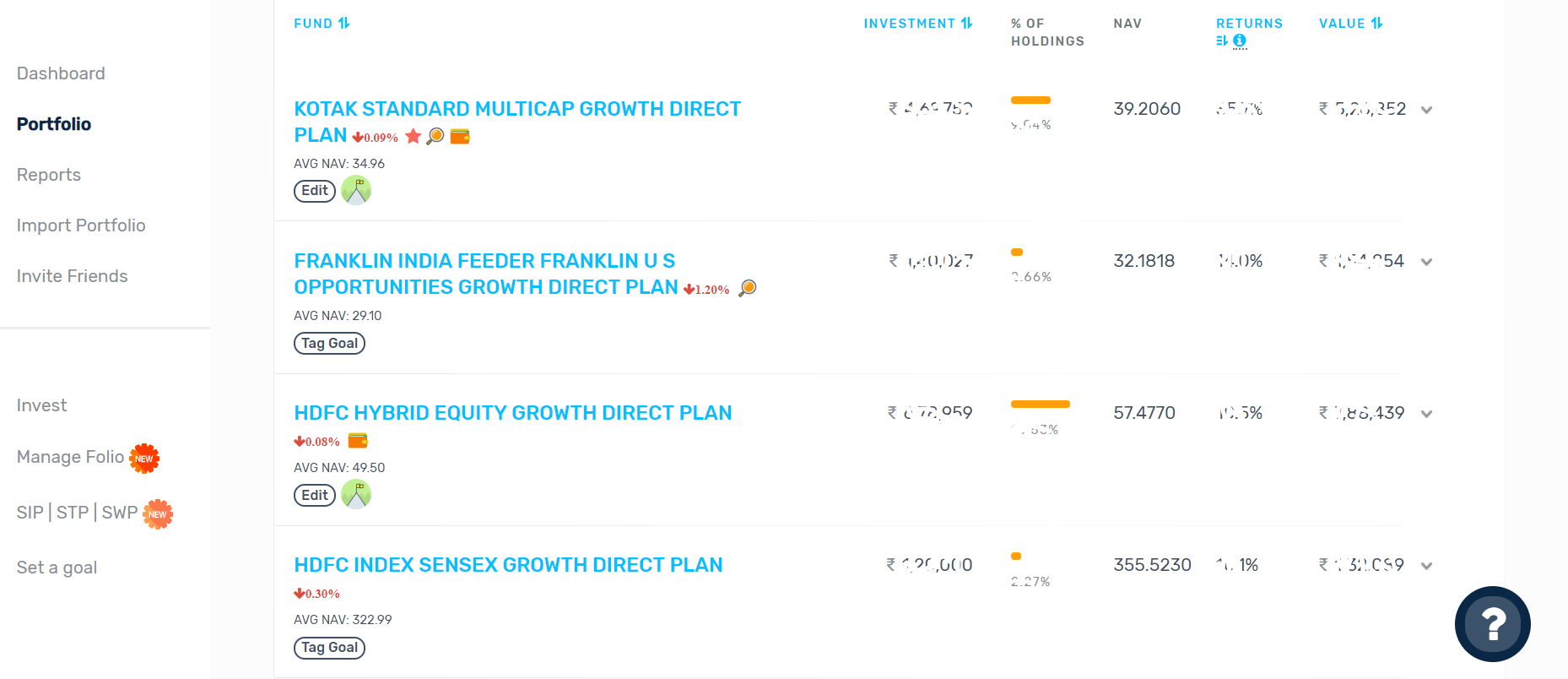The height and width of the screenshot is (679, 1568).
Task: Click the wallet icon under HDFC Hybrid Equity
Action: (x=359, y=440)
